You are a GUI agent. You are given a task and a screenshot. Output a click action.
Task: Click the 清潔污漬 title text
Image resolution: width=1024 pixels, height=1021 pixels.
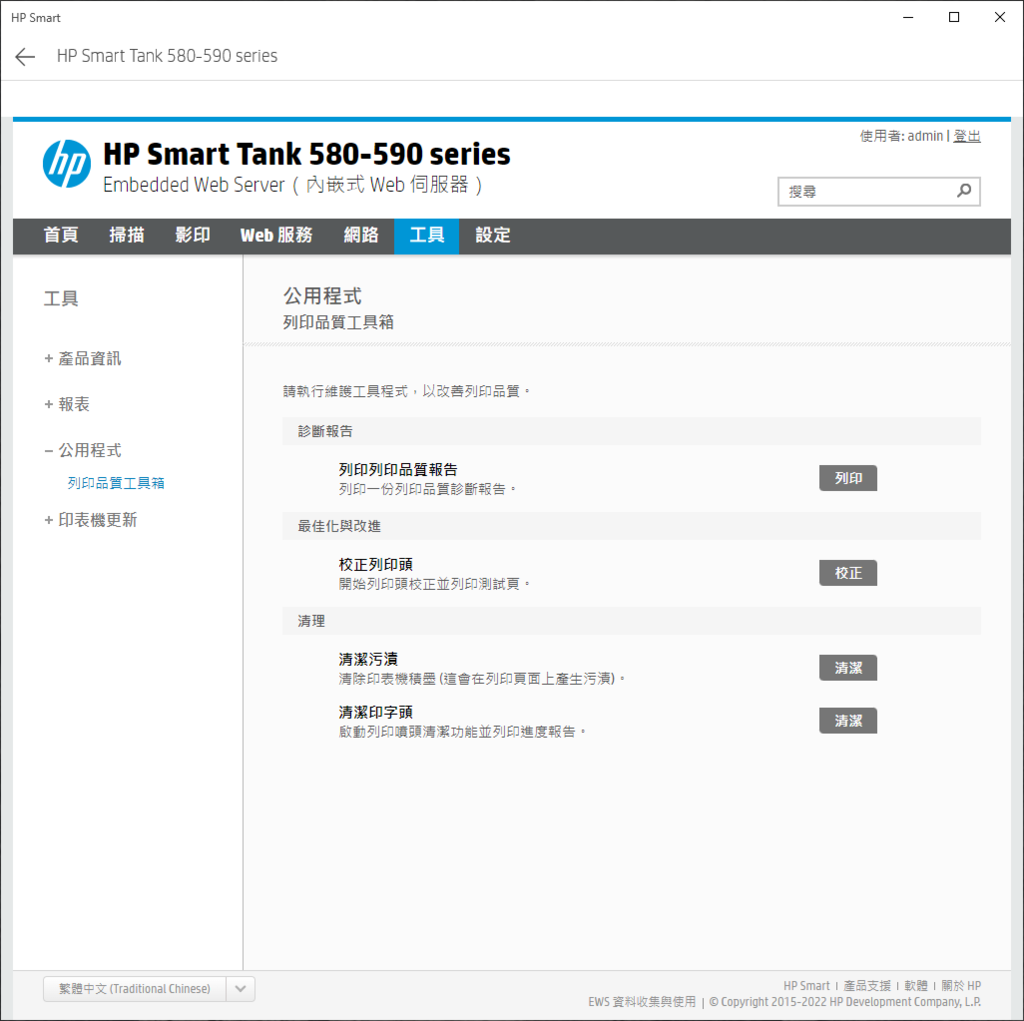point(368,659)
